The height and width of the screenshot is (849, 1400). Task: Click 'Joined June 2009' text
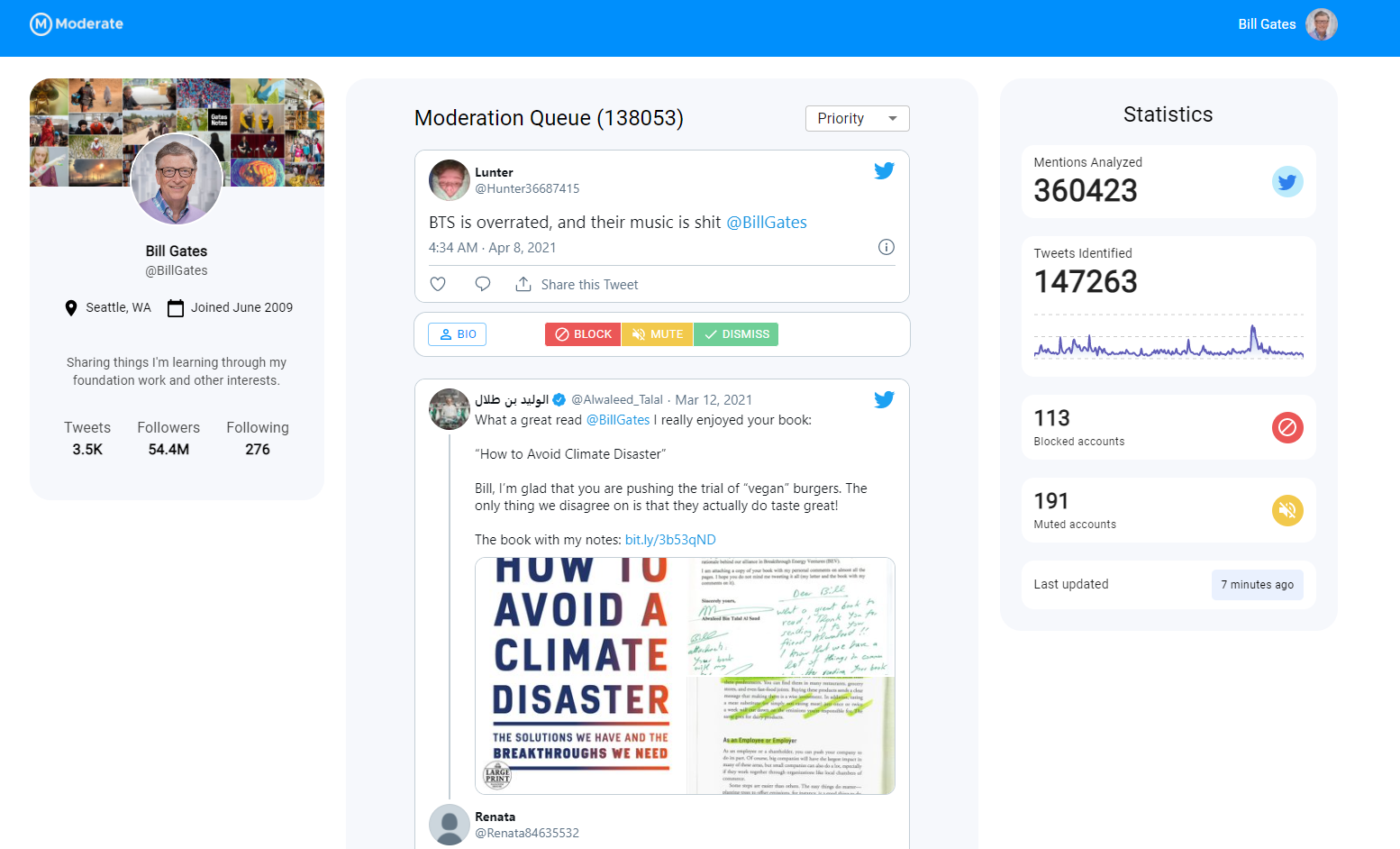pyautogui.click(x=241, y=308)
